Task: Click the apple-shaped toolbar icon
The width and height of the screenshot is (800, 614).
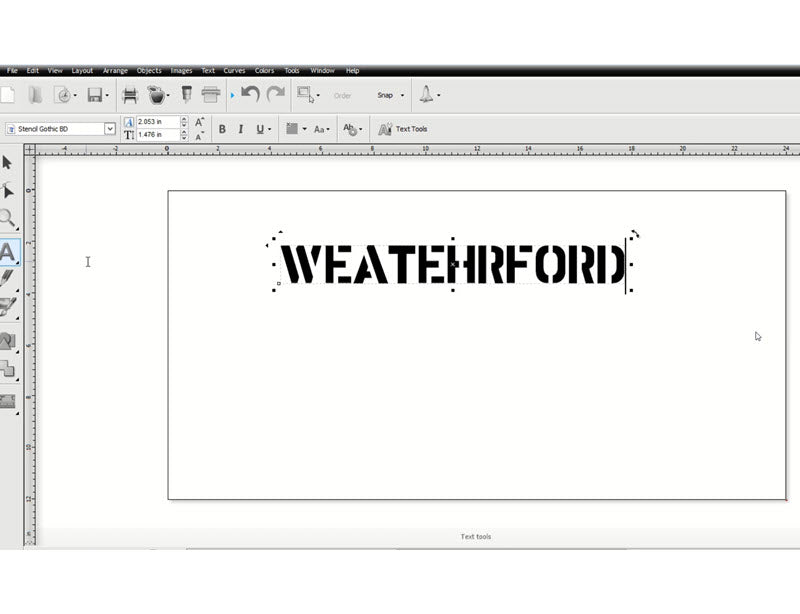Action: click(x=156, y=95)
